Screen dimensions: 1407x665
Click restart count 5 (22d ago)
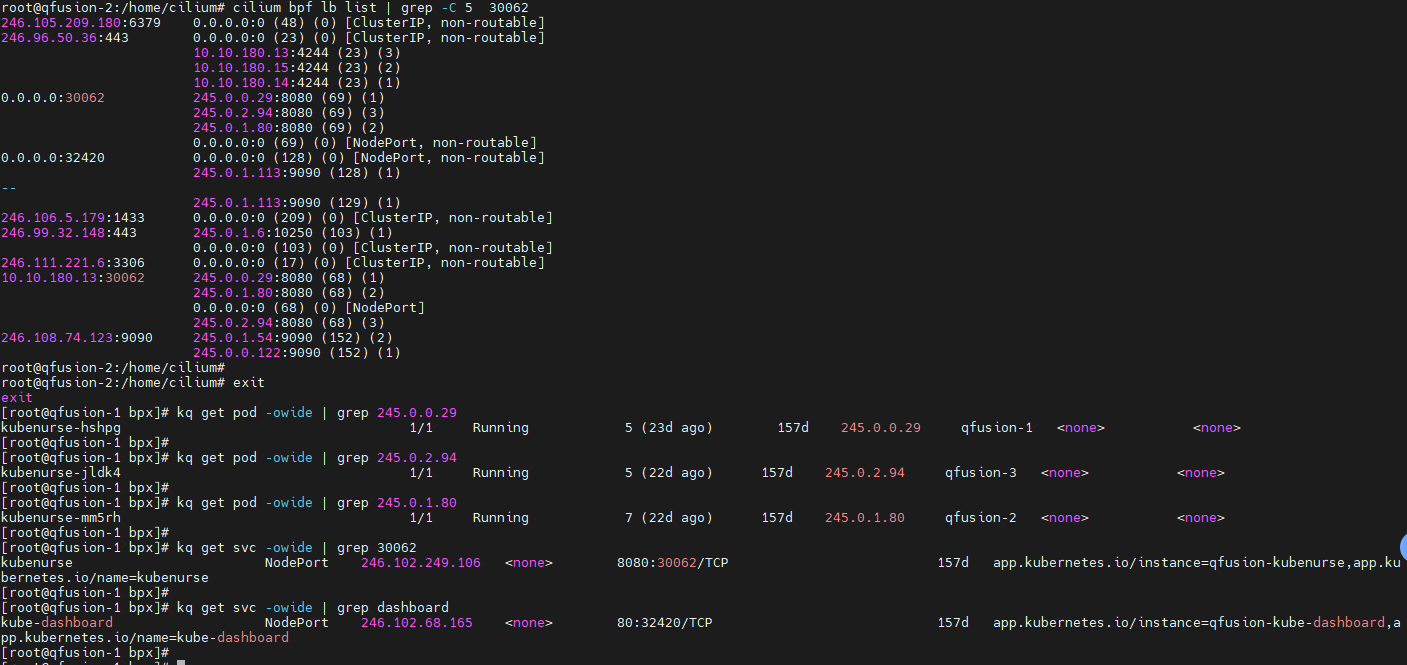(668, 472)
